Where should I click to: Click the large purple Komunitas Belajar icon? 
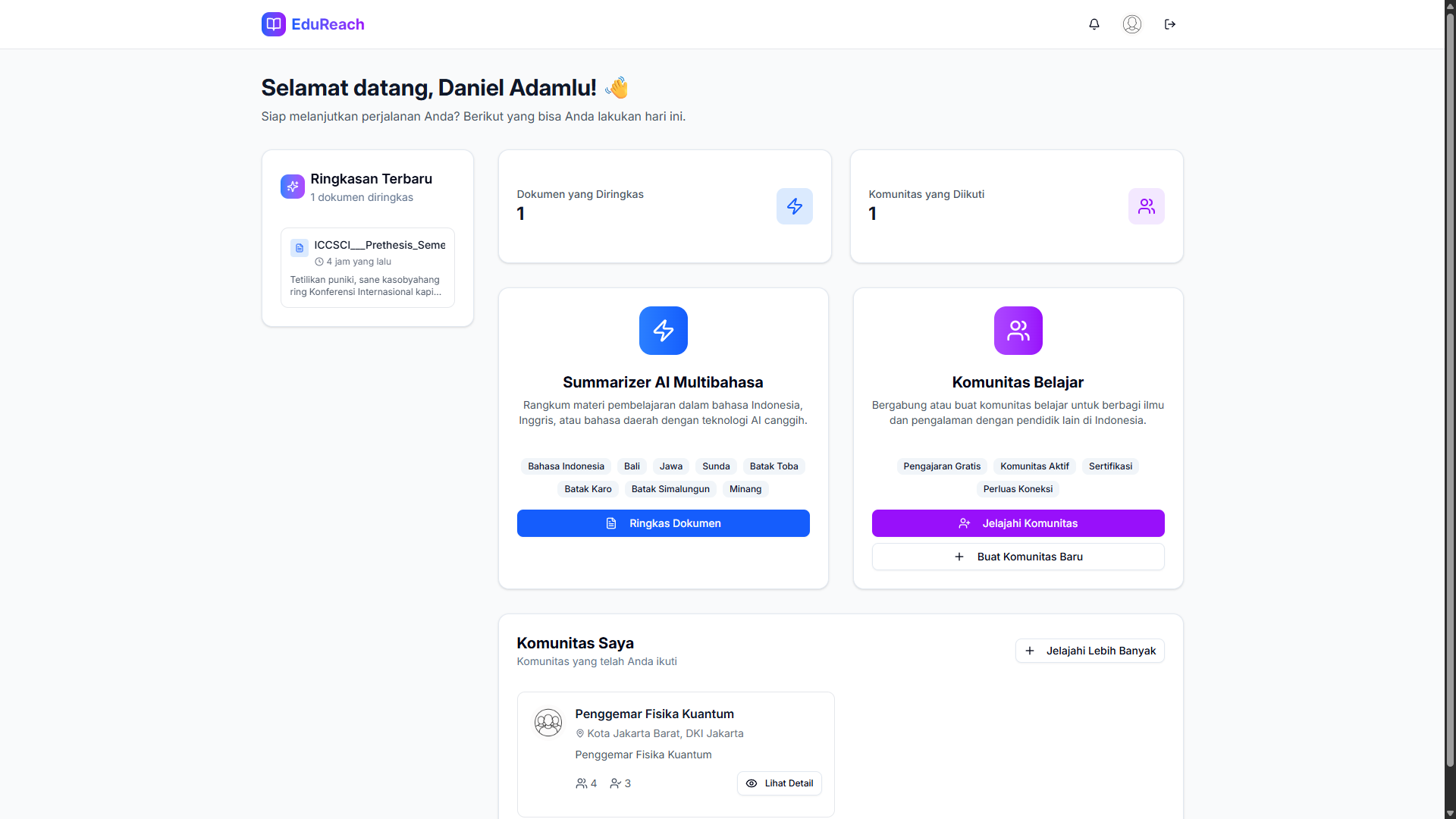[x=1018, y=331]
